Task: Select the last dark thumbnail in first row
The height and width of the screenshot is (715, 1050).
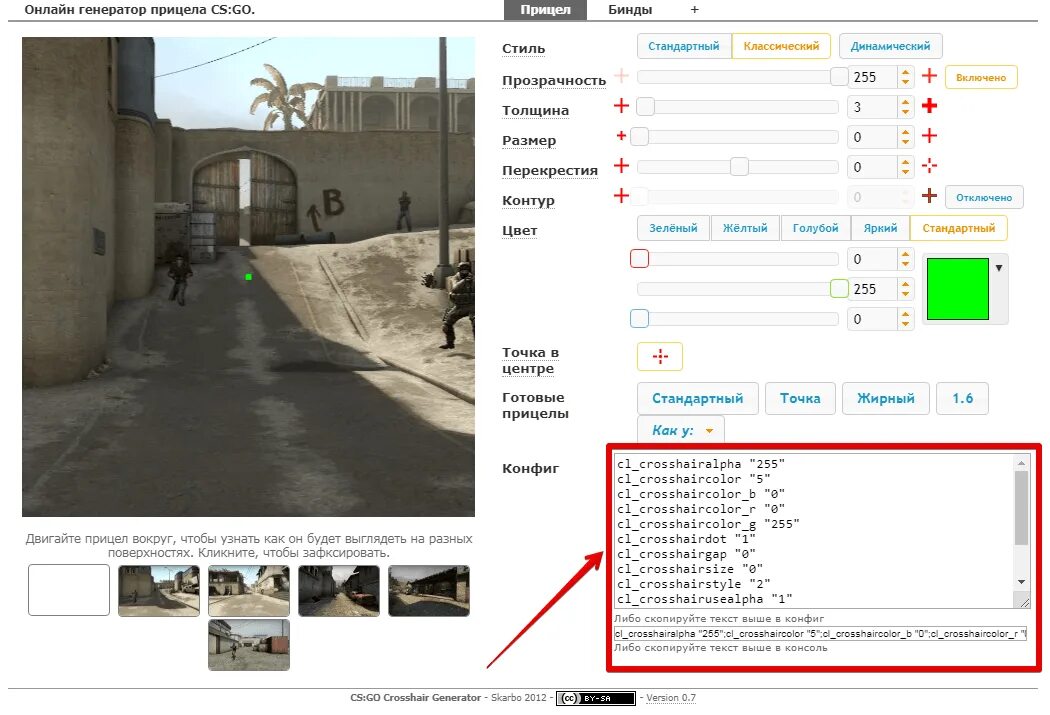Action: click(x=429, y=590)
